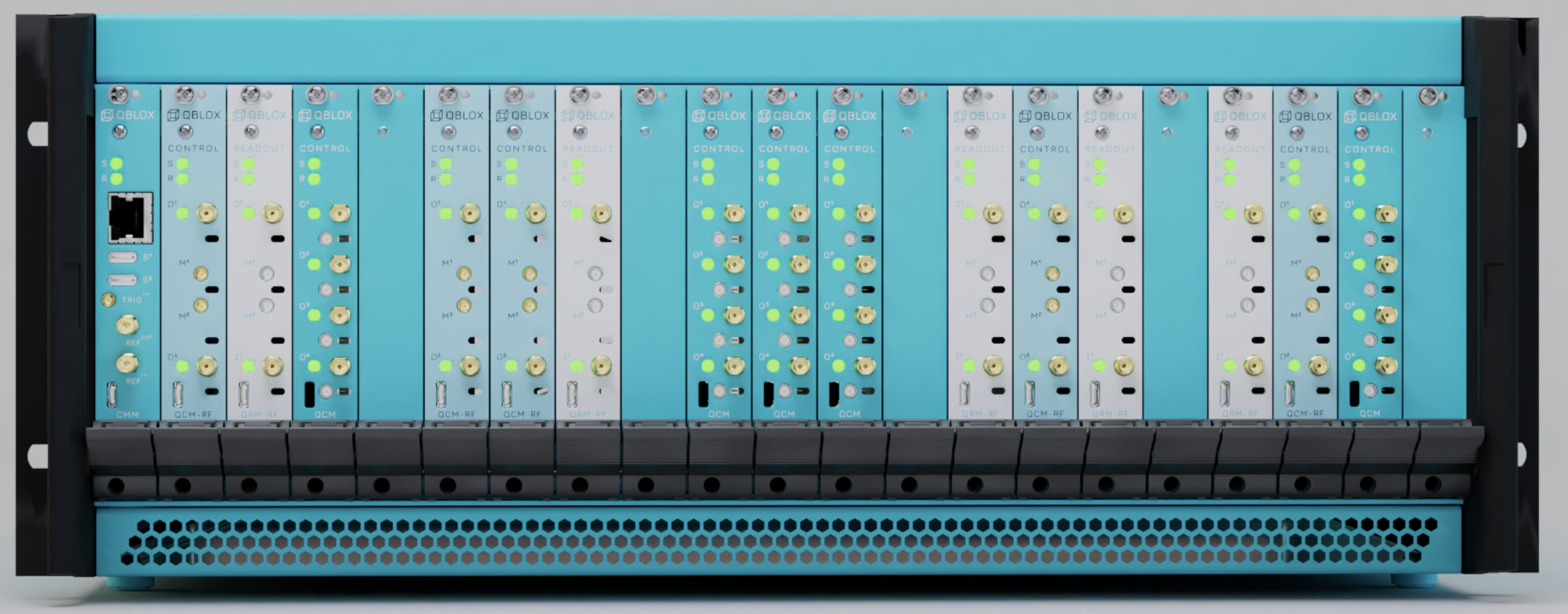
Task: Click the S status LED on the CMM module
Action: [116, 164]
